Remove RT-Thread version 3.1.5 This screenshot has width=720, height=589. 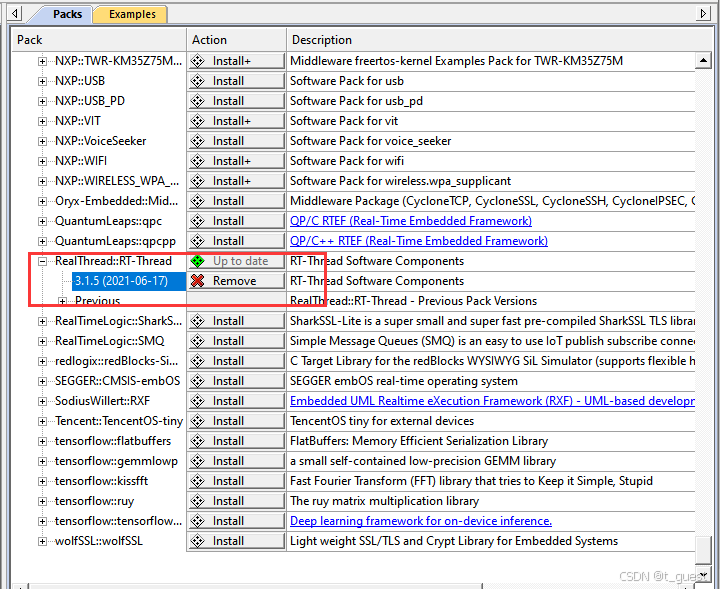[x=236, y=281]
